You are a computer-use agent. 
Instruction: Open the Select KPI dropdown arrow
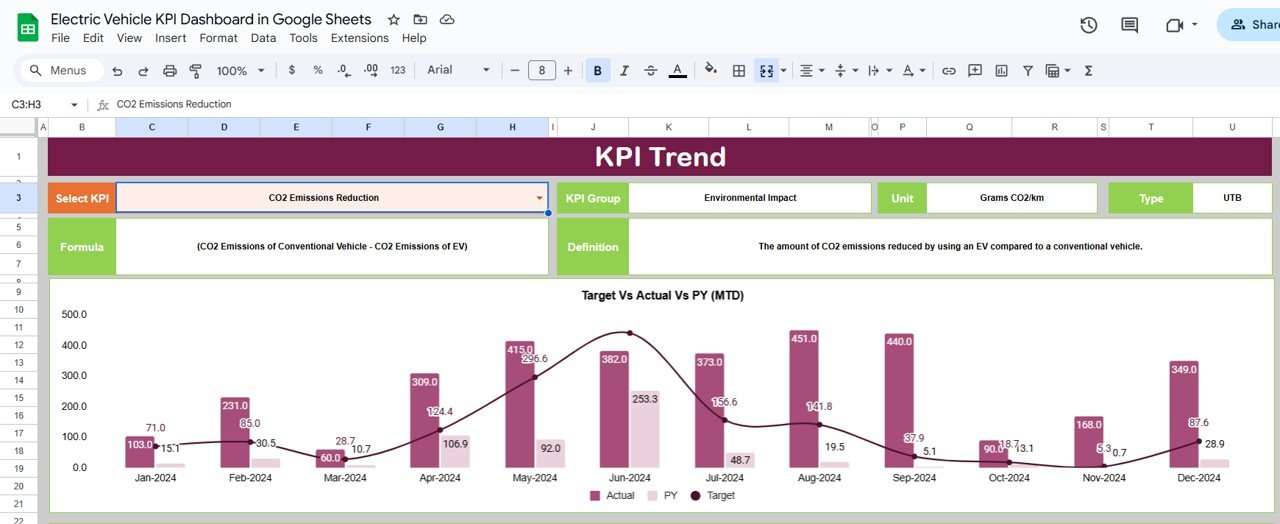point(540,198)
